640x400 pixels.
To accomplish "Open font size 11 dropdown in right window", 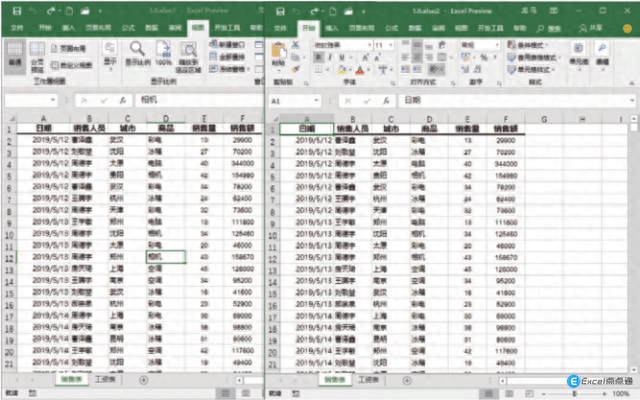I will pos(391,45).
